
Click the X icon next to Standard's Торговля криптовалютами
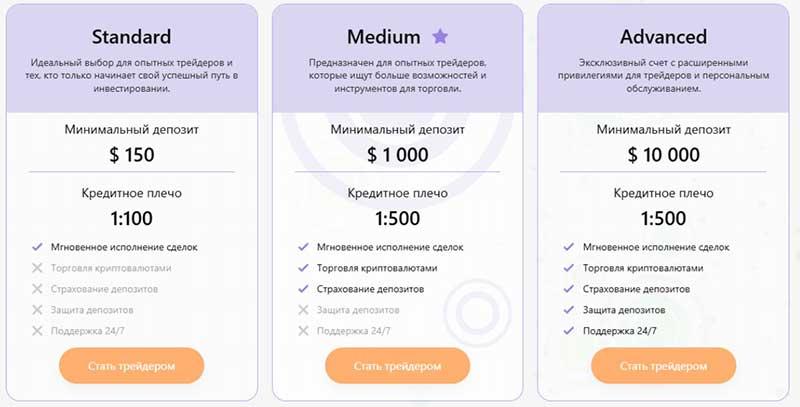click(x=37, y=268)
